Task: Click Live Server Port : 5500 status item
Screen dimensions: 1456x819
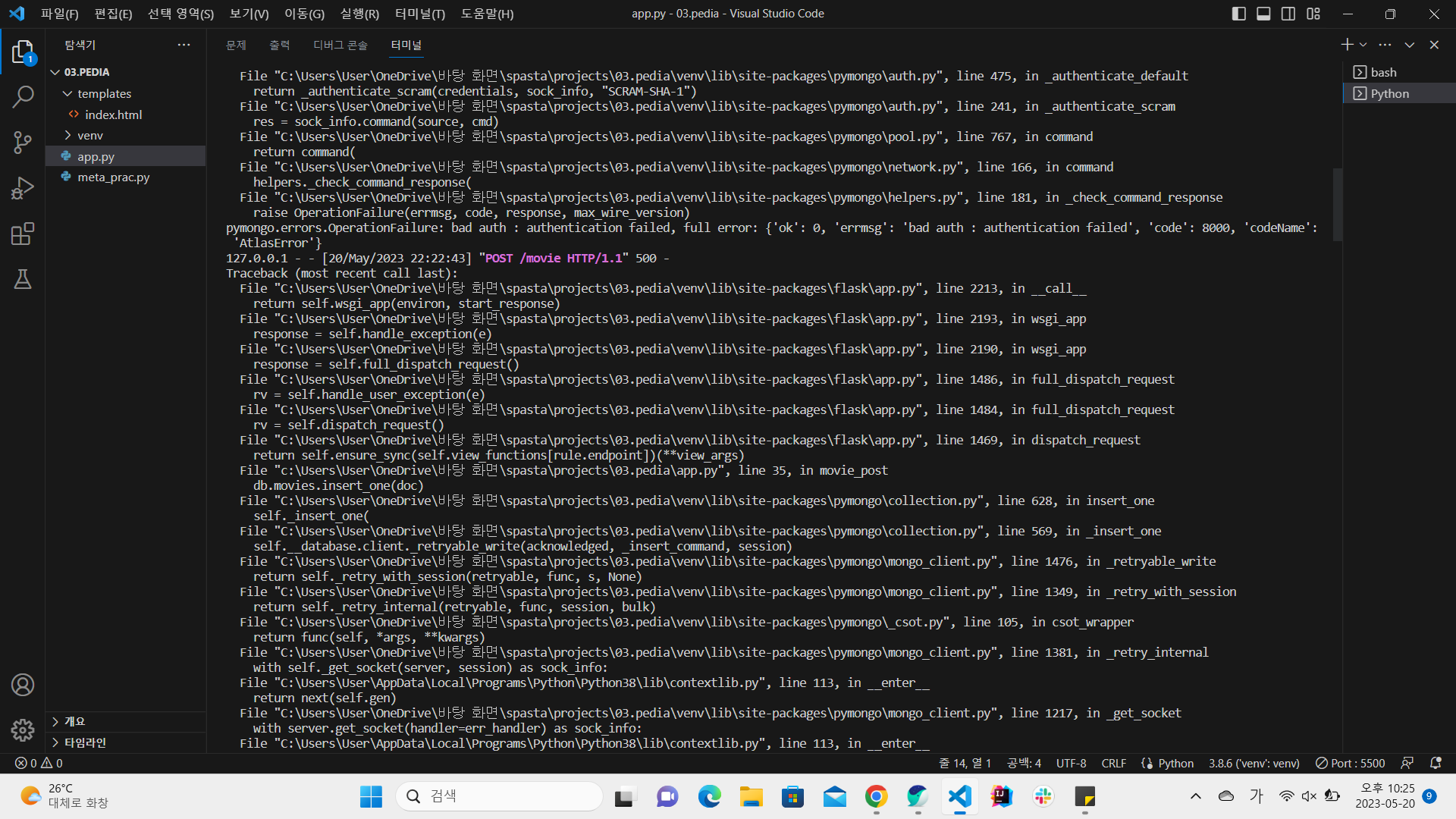Action: (x=1350, y=763)
